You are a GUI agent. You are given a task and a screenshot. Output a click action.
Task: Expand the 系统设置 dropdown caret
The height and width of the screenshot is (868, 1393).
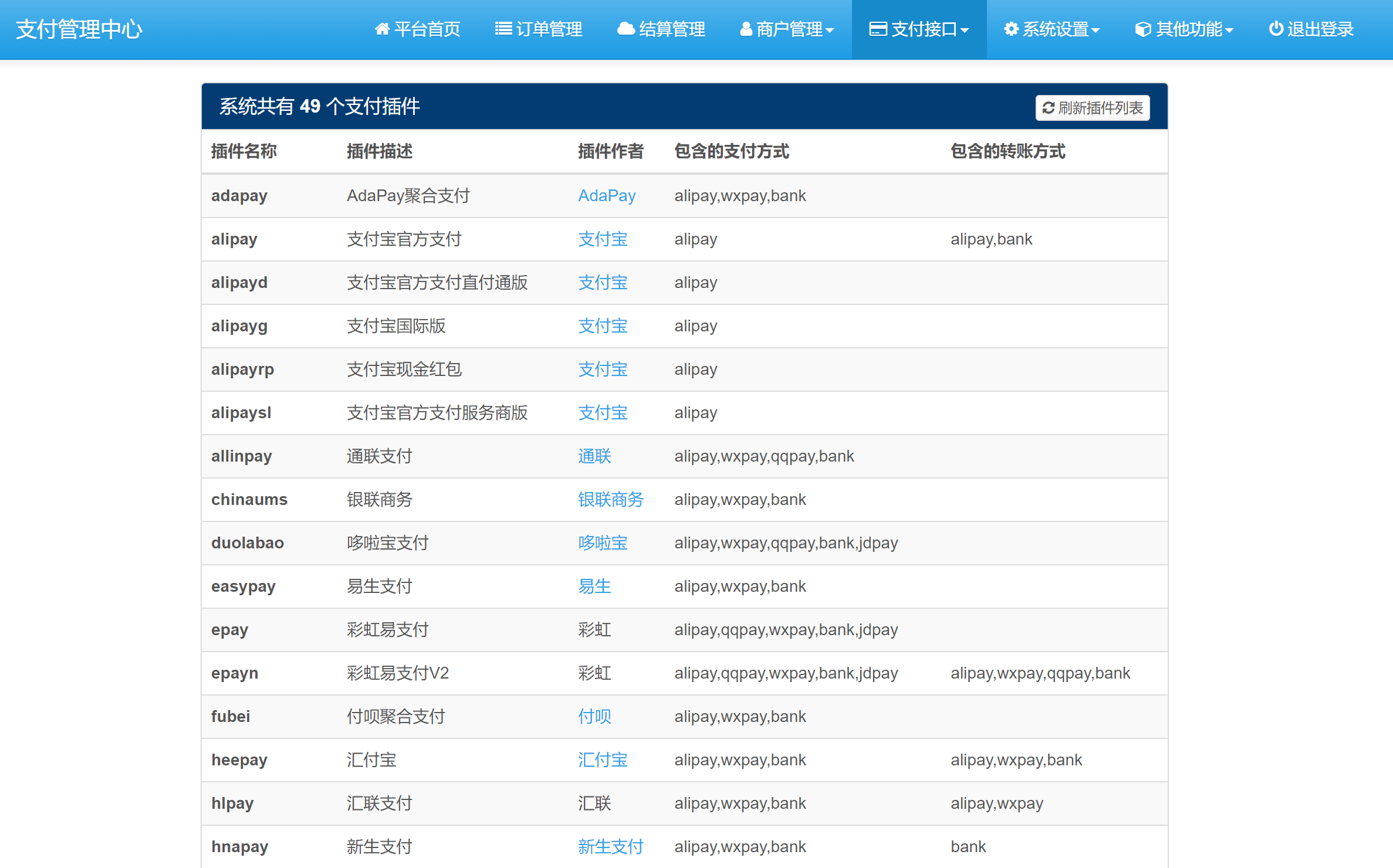[1096, 30]
